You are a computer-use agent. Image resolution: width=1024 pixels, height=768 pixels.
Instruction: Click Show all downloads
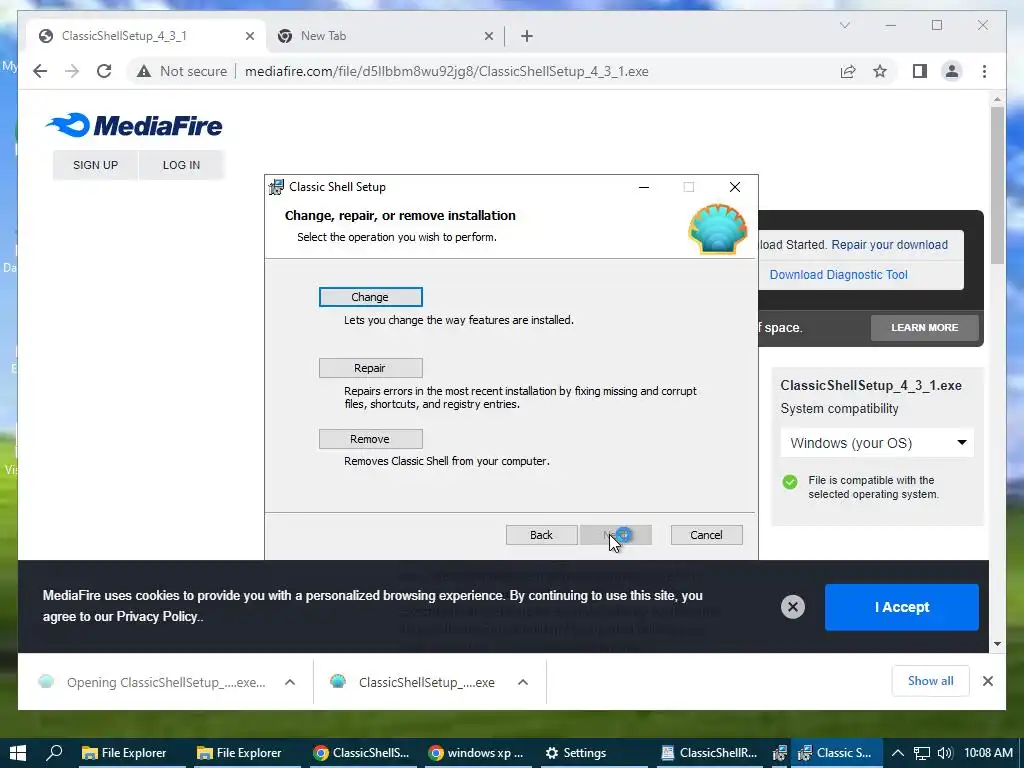pos(931,681)
